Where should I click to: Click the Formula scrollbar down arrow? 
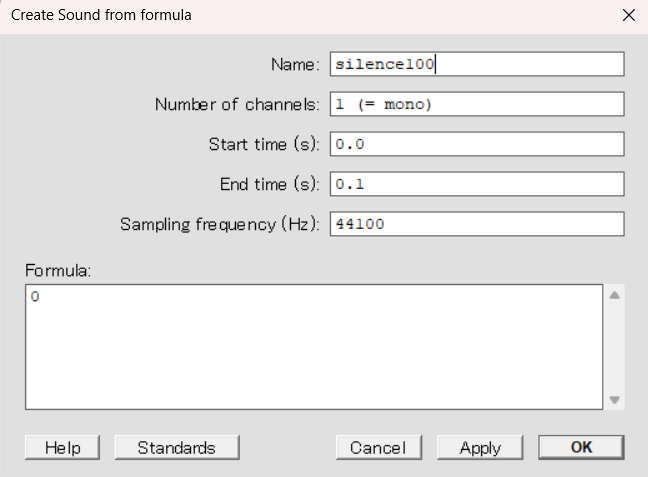pos(615,400)
